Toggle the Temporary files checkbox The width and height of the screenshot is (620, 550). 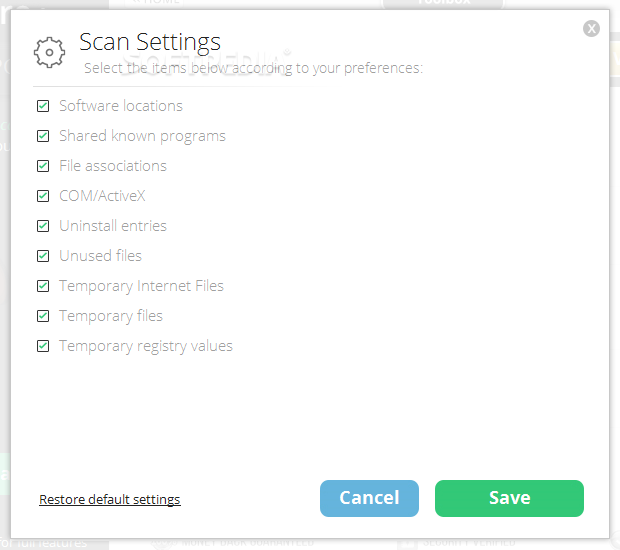43,316
